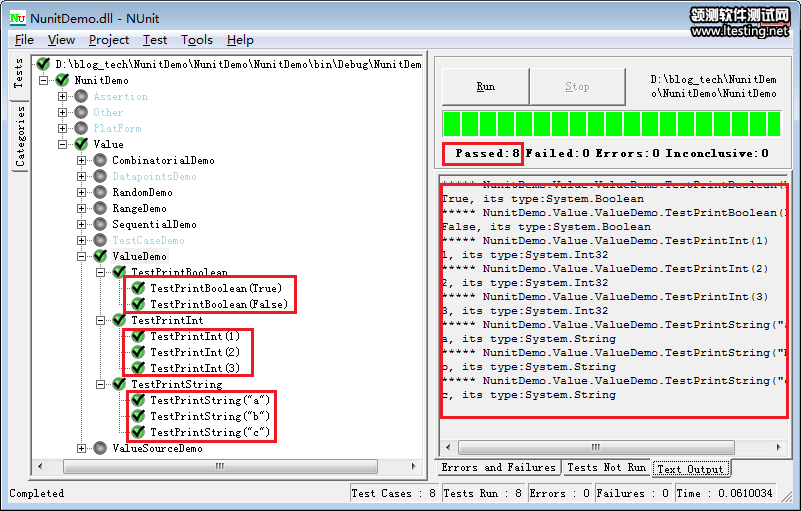Screen dimensions: 801x511
Task: Click green check icon beside TestPrintString parent
Action: coord(119,384)
